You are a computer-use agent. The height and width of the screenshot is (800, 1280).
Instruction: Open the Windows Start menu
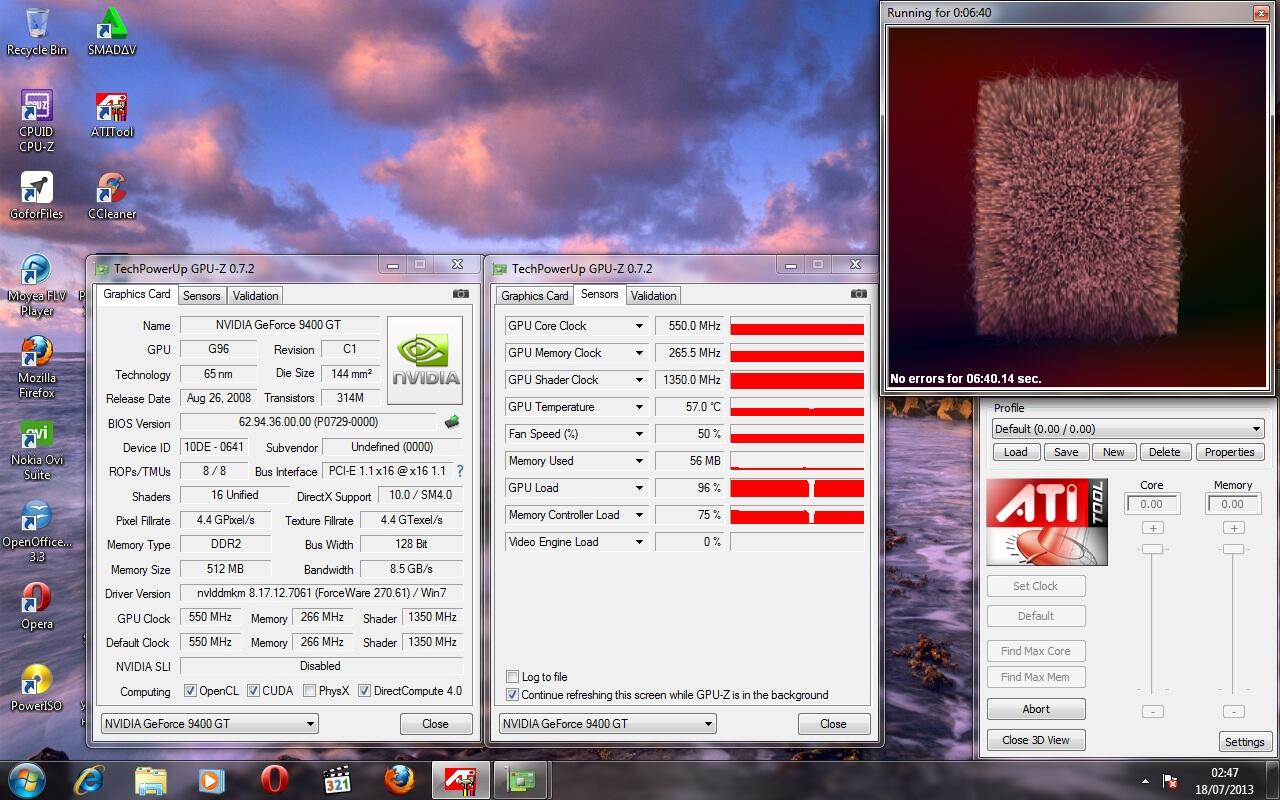26,779
